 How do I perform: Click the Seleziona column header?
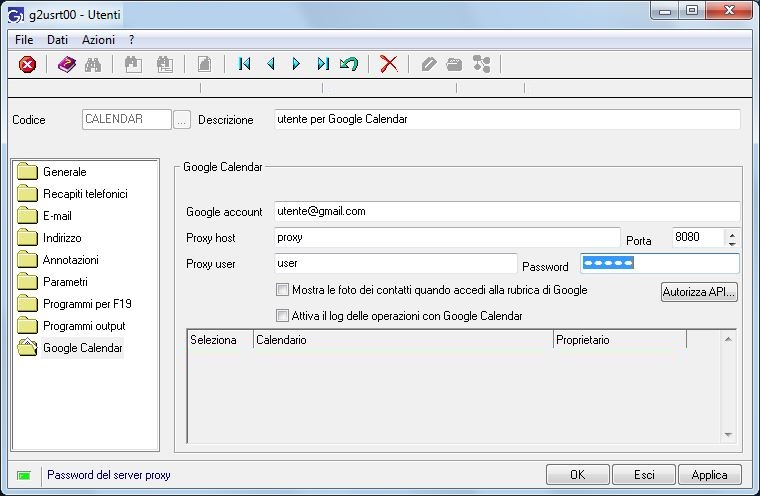(x=220, y=340)
